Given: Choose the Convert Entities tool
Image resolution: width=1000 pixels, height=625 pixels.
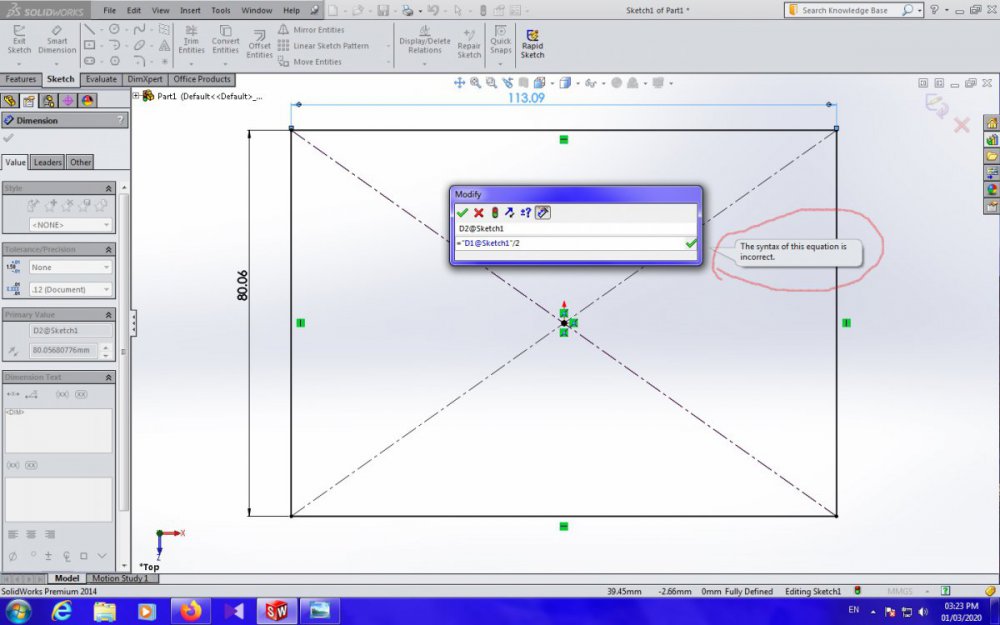Looking at the screenshot, I should pos(225,42).
